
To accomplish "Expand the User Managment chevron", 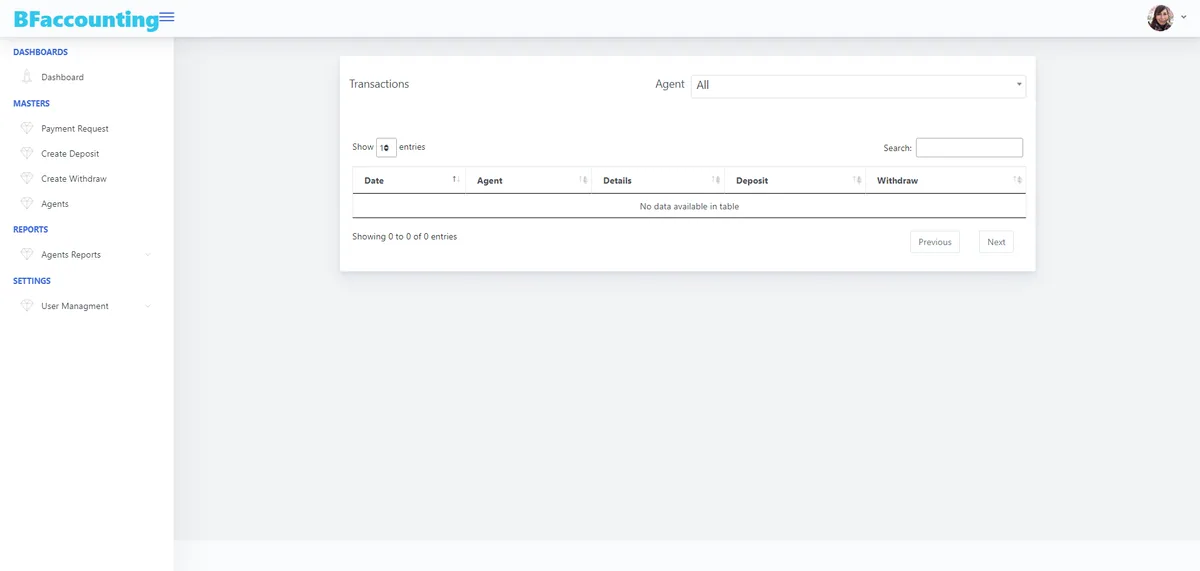I will 148,306.
